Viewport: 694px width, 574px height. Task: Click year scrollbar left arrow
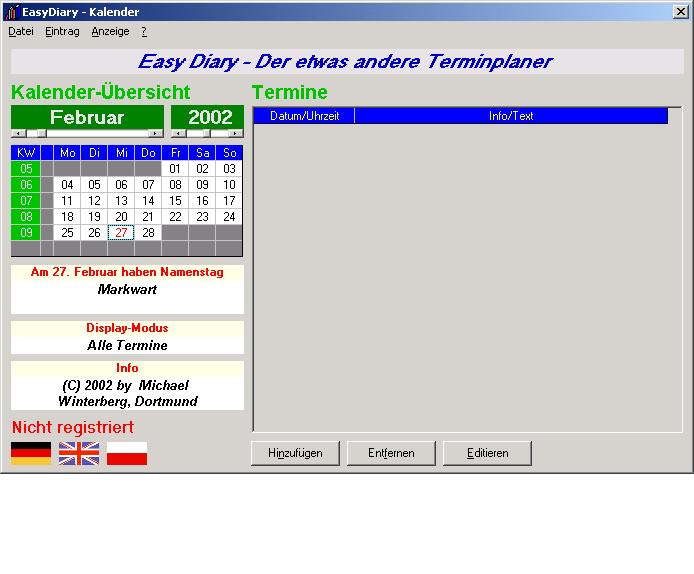[178, 133]
